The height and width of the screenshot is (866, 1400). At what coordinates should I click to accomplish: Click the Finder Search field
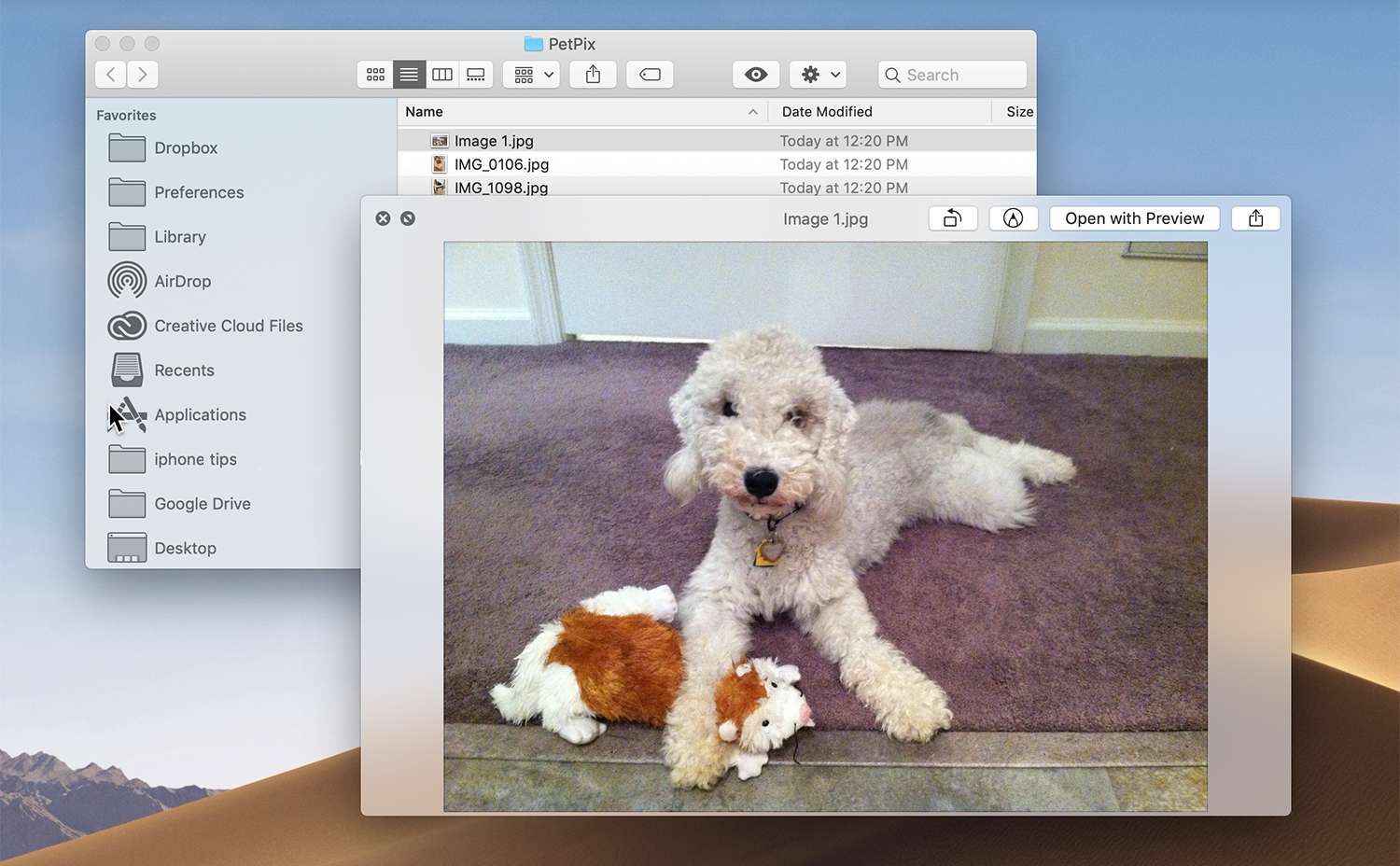tap(952, 75)
